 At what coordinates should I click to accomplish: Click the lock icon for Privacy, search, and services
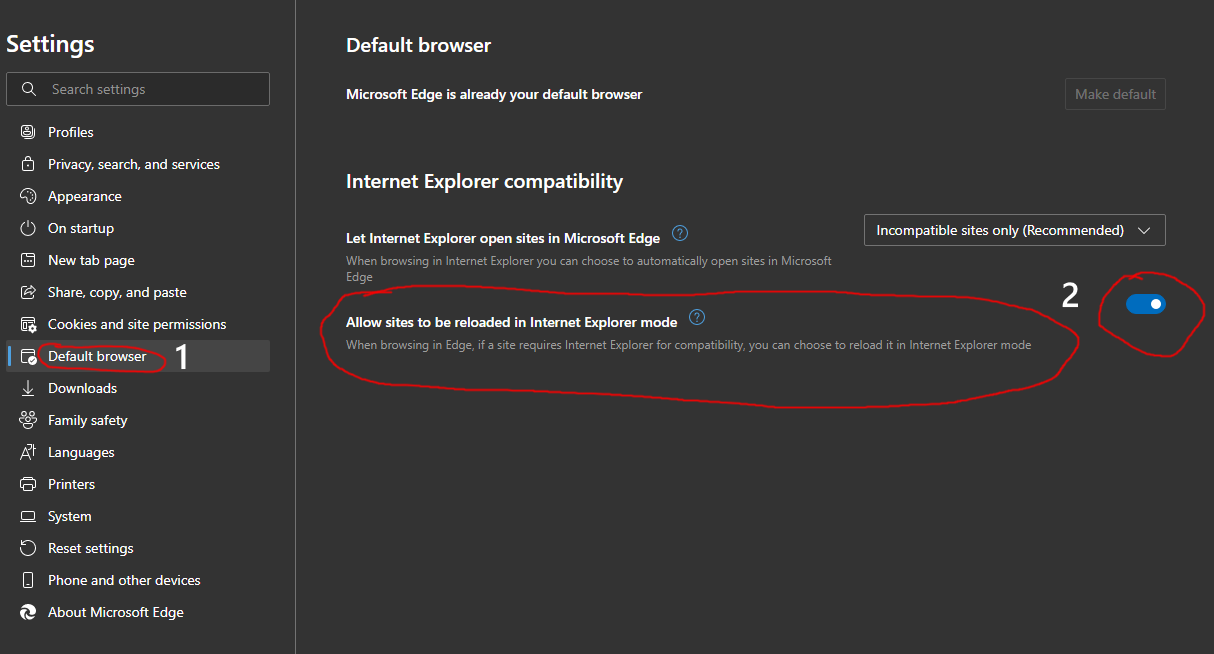(28, 164)
